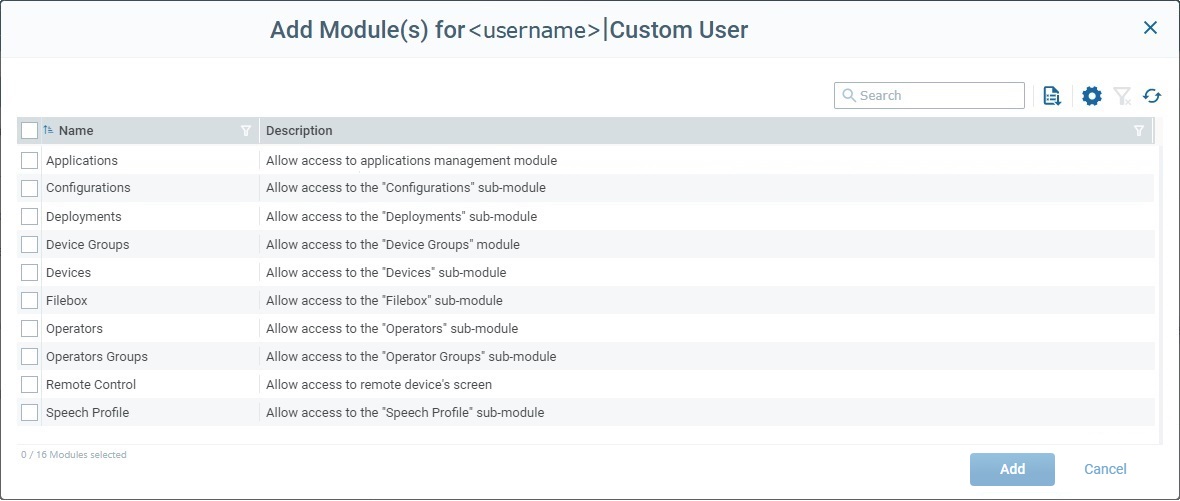Click the clear filters funnel icon
Screen dimensions: 1180x501
[1122, 96]
